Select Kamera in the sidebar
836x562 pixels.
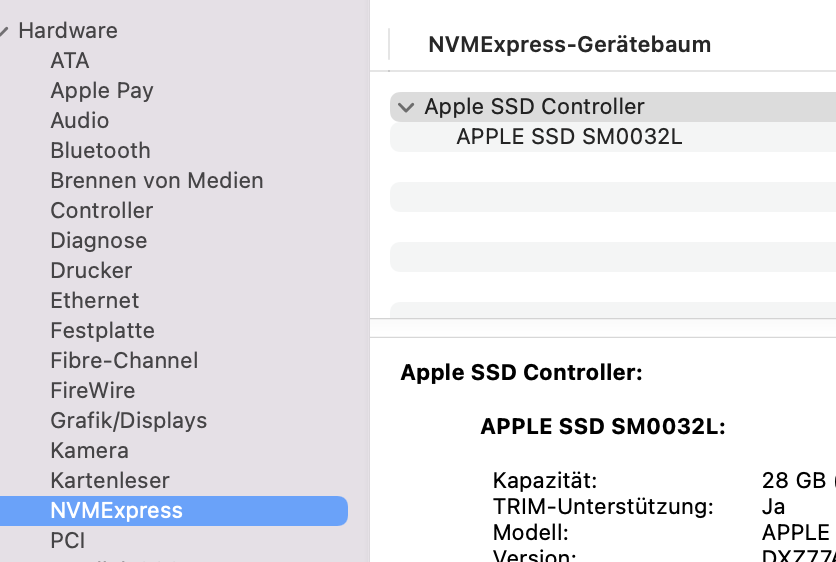click(90, 451)
